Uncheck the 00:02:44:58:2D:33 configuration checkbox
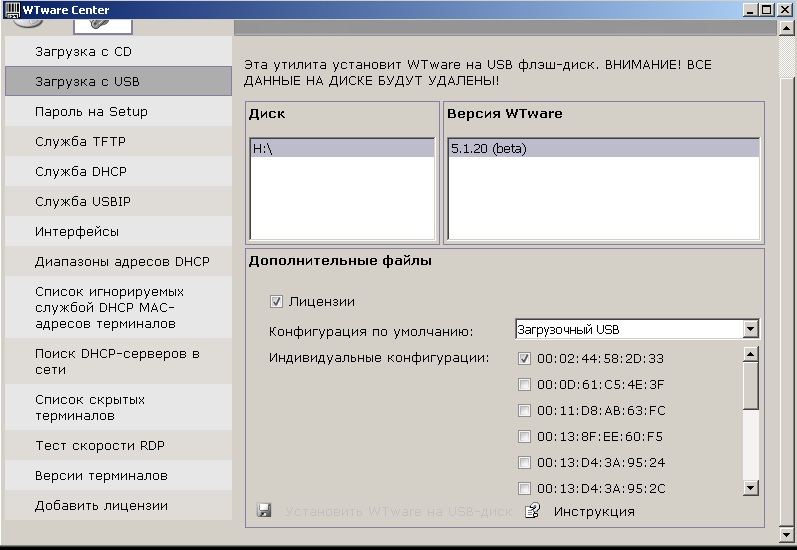This screenshot has width=797, height=550. [x=524, y=358]
